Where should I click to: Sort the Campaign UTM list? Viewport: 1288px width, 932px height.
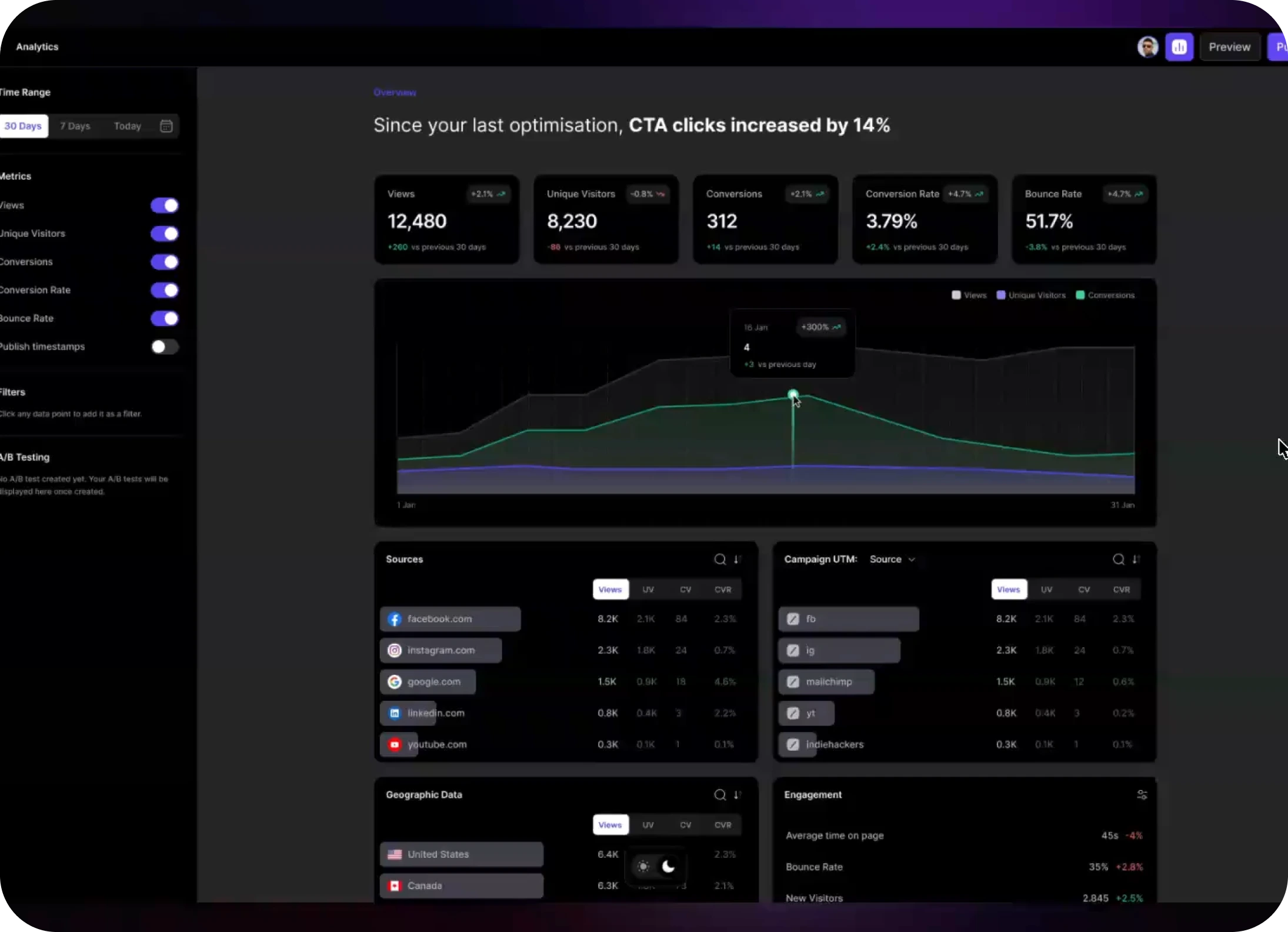(1136, 559)
